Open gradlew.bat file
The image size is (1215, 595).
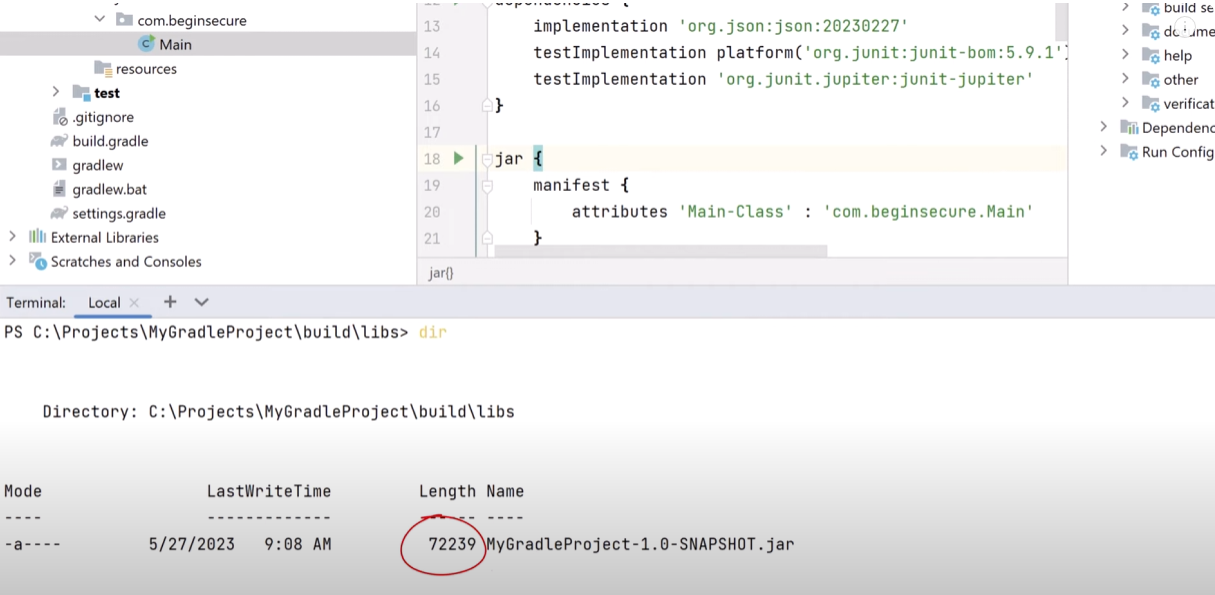click(110, 189)
